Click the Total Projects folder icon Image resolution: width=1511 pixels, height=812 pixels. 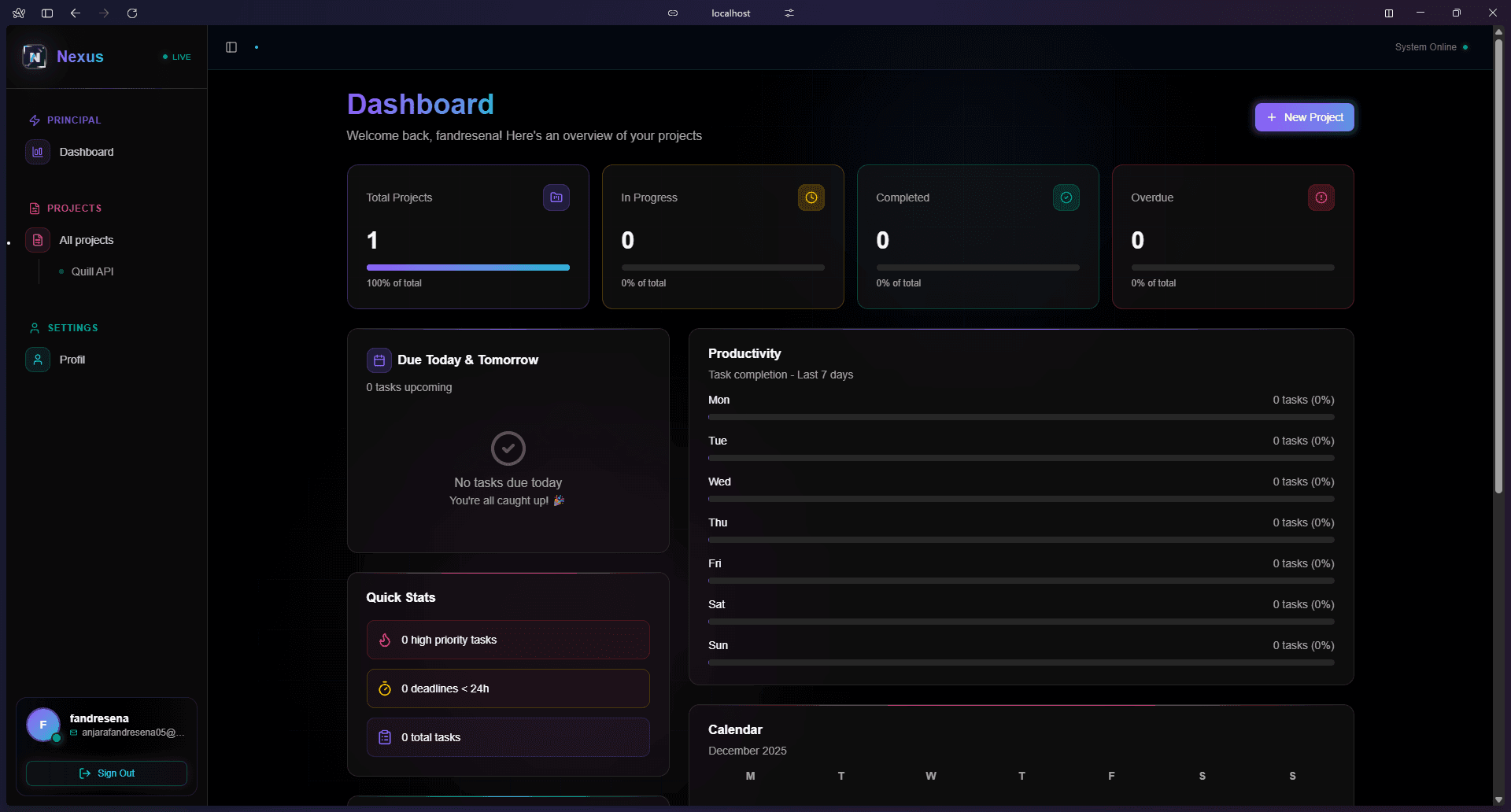556,197
